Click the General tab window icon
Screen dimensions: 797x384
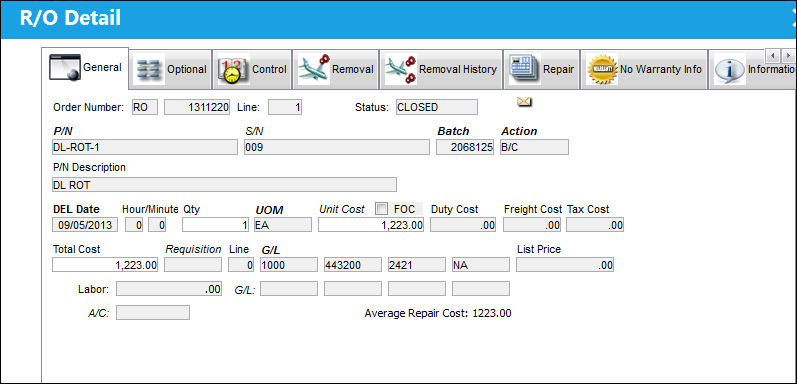coord(65,68)
